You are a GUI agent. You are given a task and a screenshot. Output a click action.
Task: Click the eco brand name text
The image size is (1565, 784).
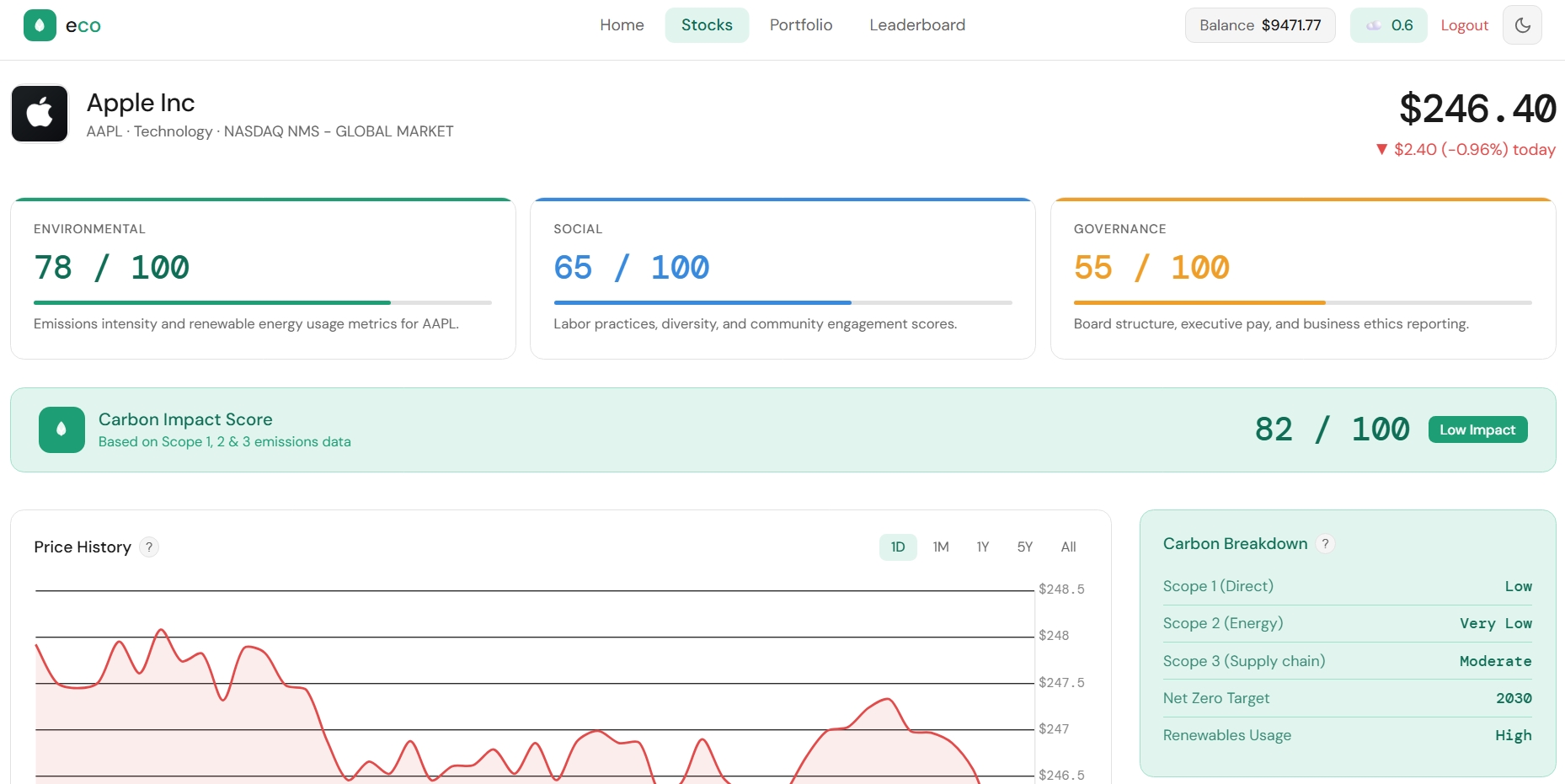[x=83, y=25]
